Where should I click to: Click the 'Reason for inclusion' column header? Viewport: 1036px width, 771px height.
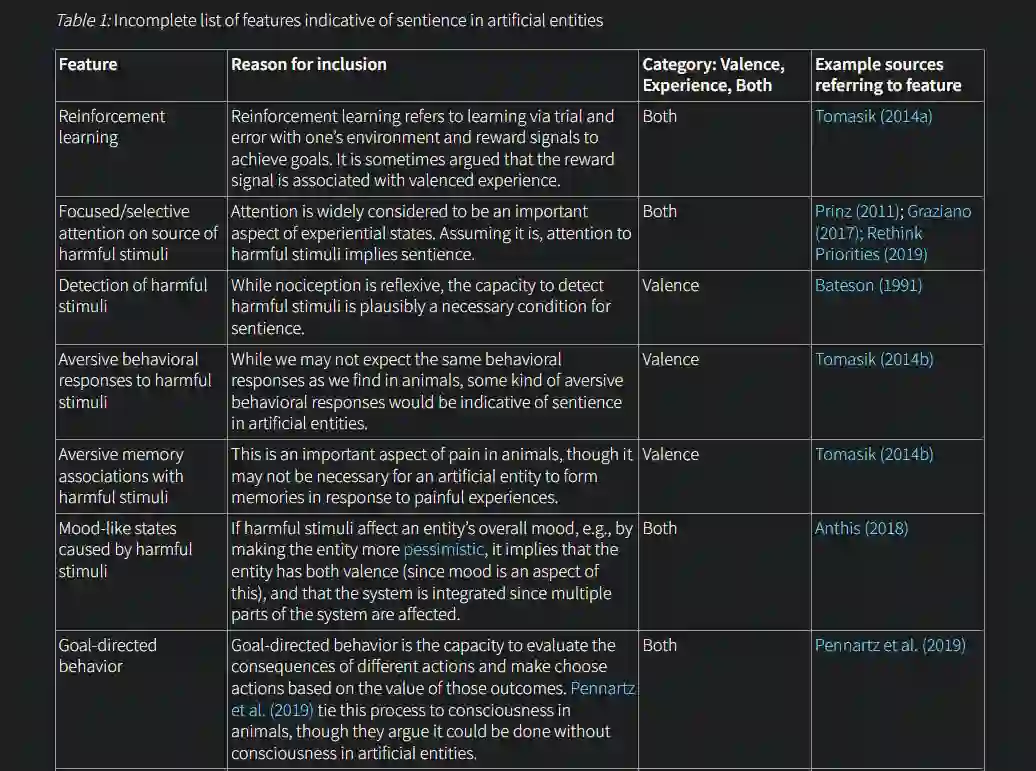(309, 65)
